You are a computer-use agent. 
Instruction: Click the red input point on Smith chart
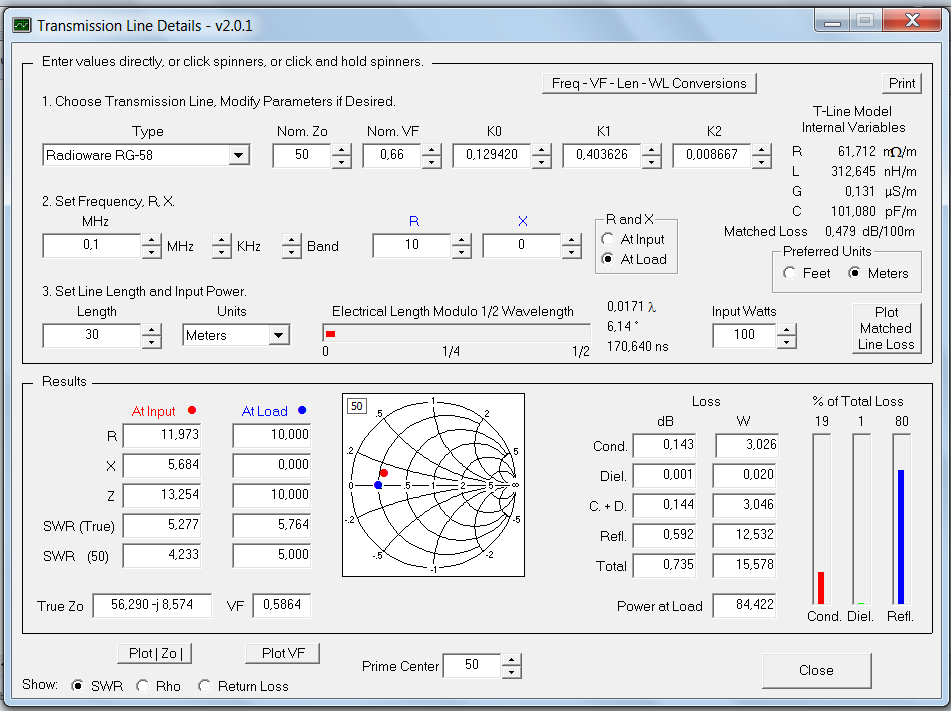(x=383, y=473)
